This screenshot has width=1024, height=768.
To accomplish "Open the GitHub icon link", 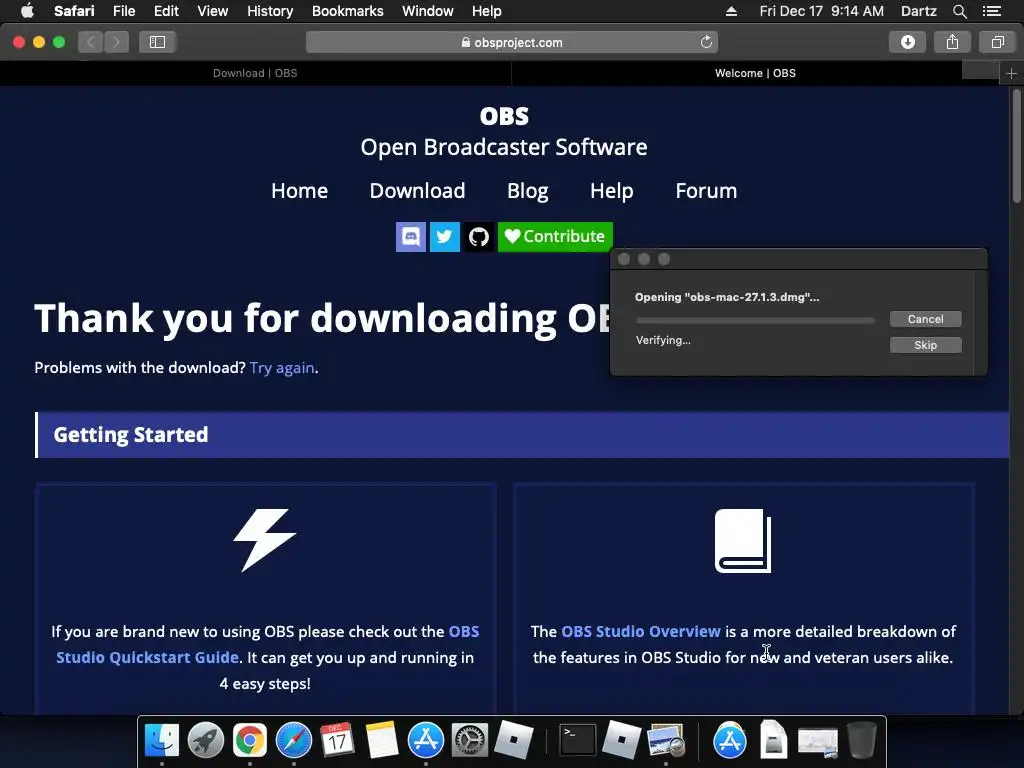I will [x=479, y=236].
